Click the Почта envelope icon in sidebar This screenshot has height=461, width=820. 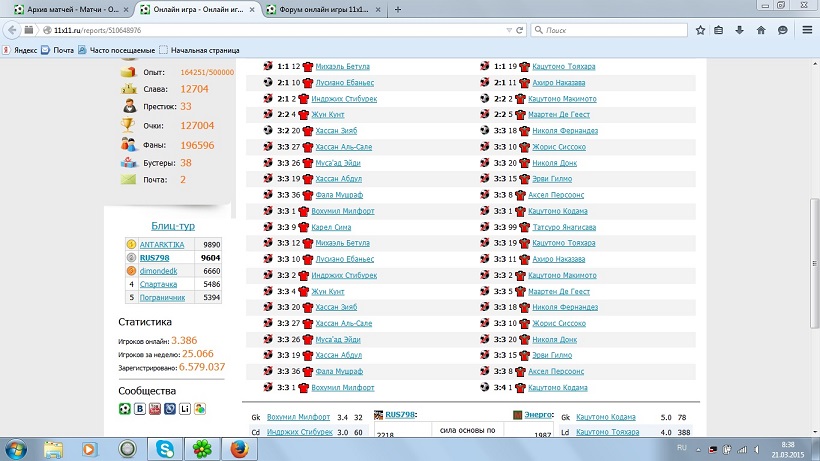coord(128,179)
